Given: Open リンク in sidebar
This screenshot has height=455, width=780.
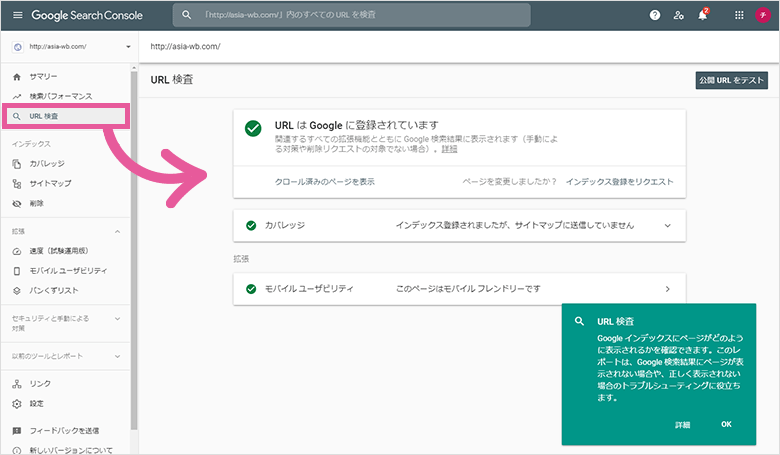Looking at the screenshot, I should (40, 384).
